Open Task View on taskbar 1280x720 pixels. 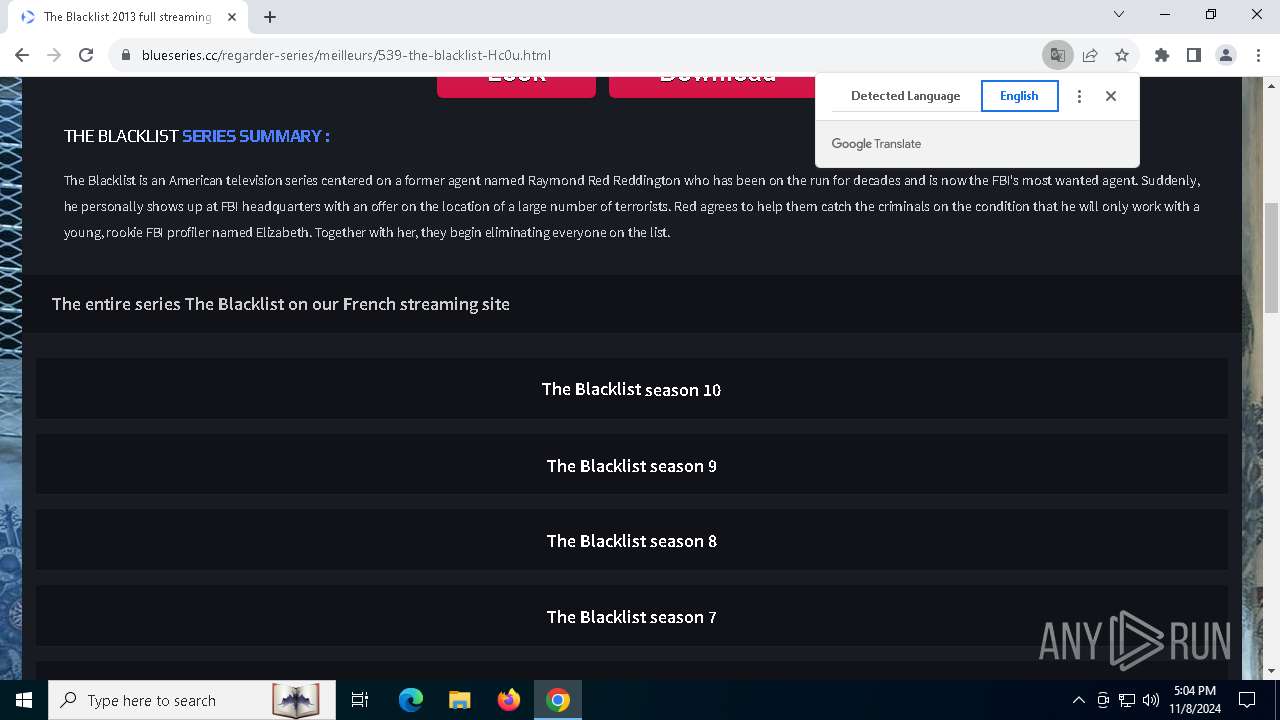(360, 700)
